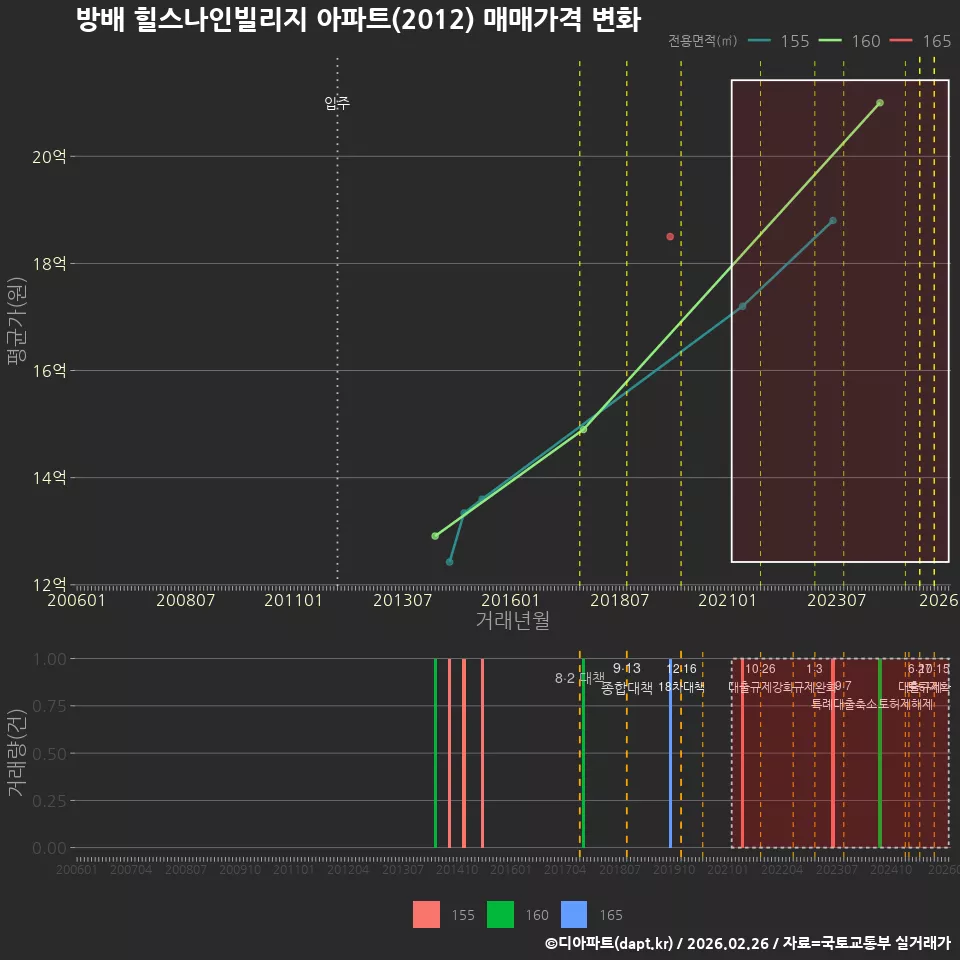
Task: Click '200807' on the price chart x-axis
Action: 186,600
